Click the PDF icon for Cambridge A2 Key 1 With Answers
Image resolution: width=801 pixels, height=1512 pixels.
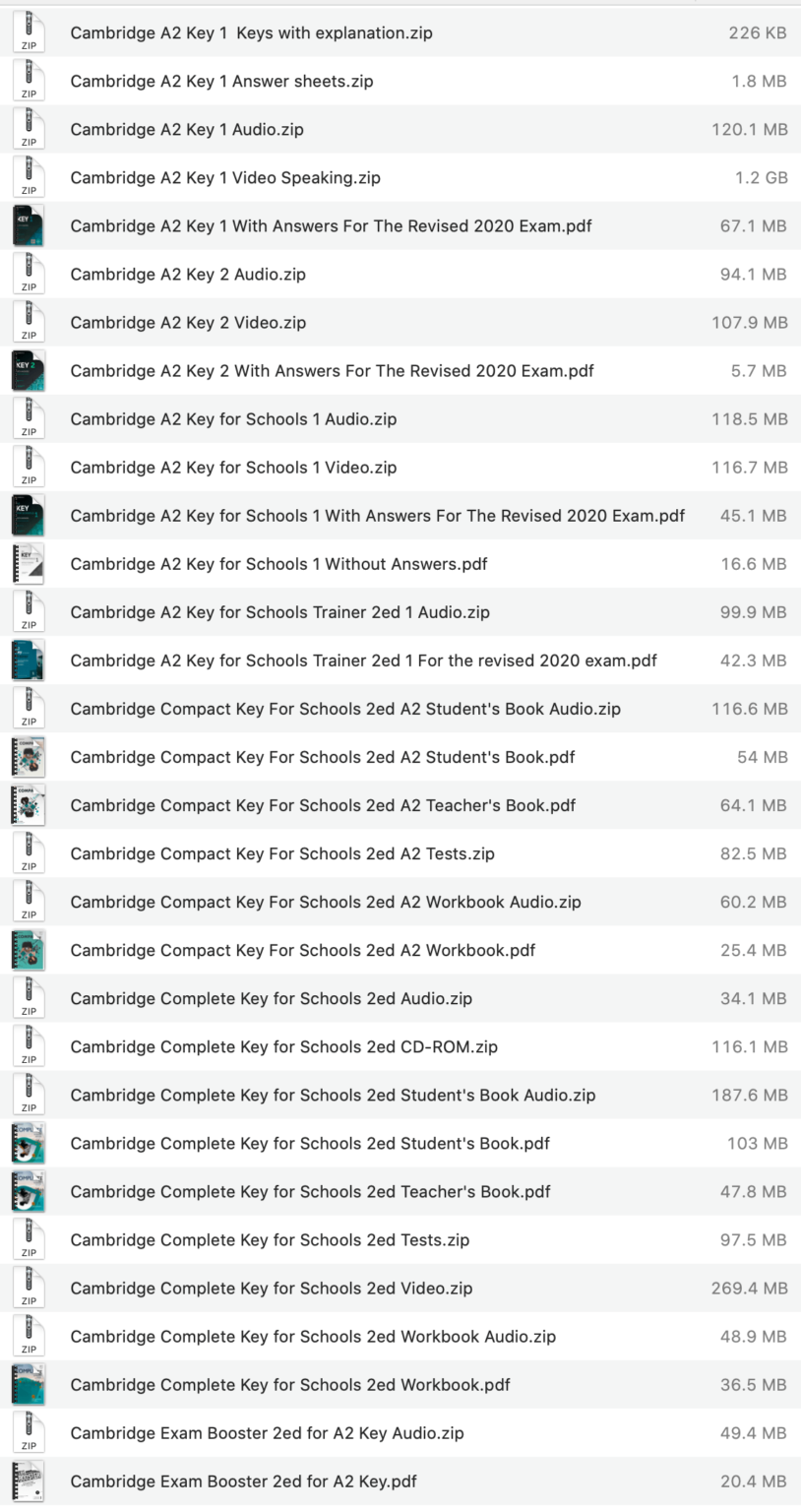[30, 225]
